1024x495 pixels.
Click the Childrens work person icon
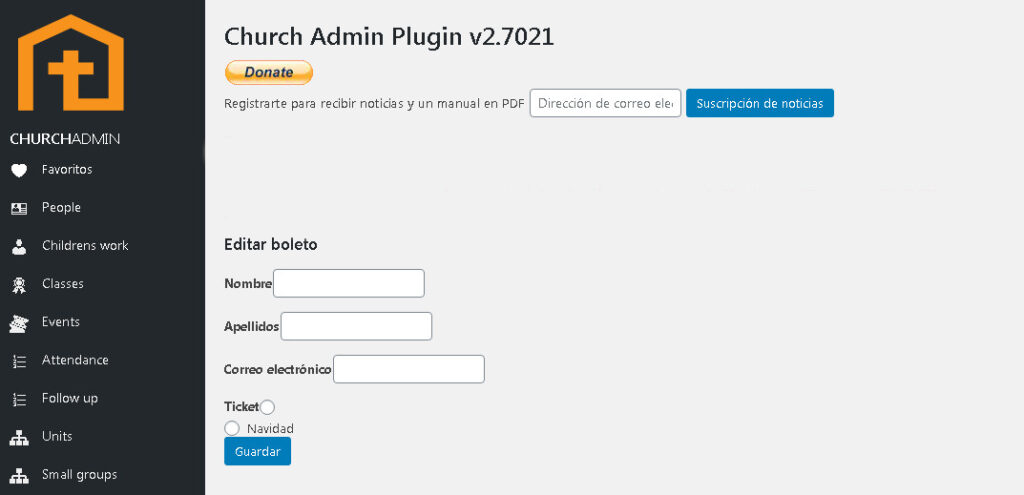click(18, 246)
